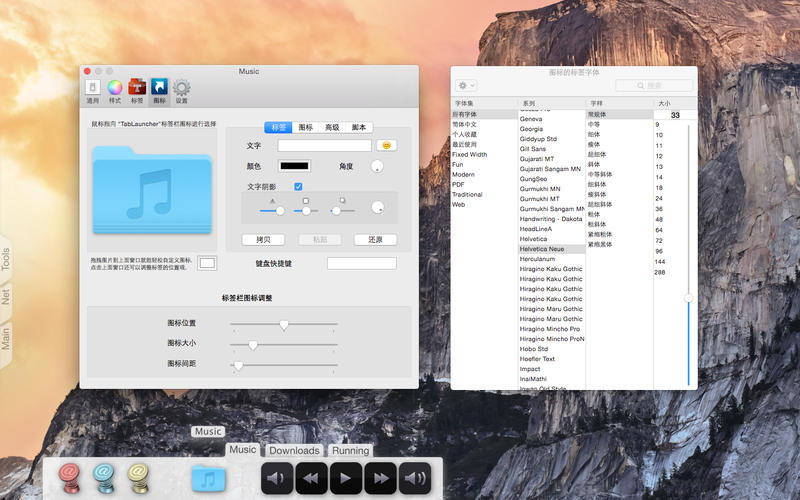Switch to the 脚本 script segmented tab
800x500 pixels.
(x=359, y=127)
